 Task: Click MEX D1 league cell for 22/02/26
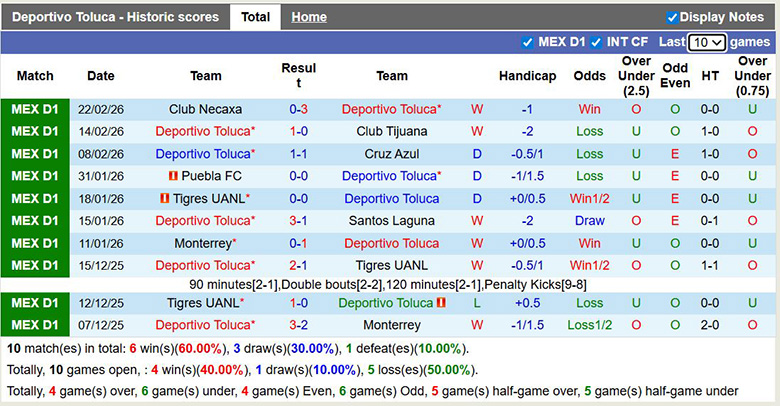coord(35,109)
